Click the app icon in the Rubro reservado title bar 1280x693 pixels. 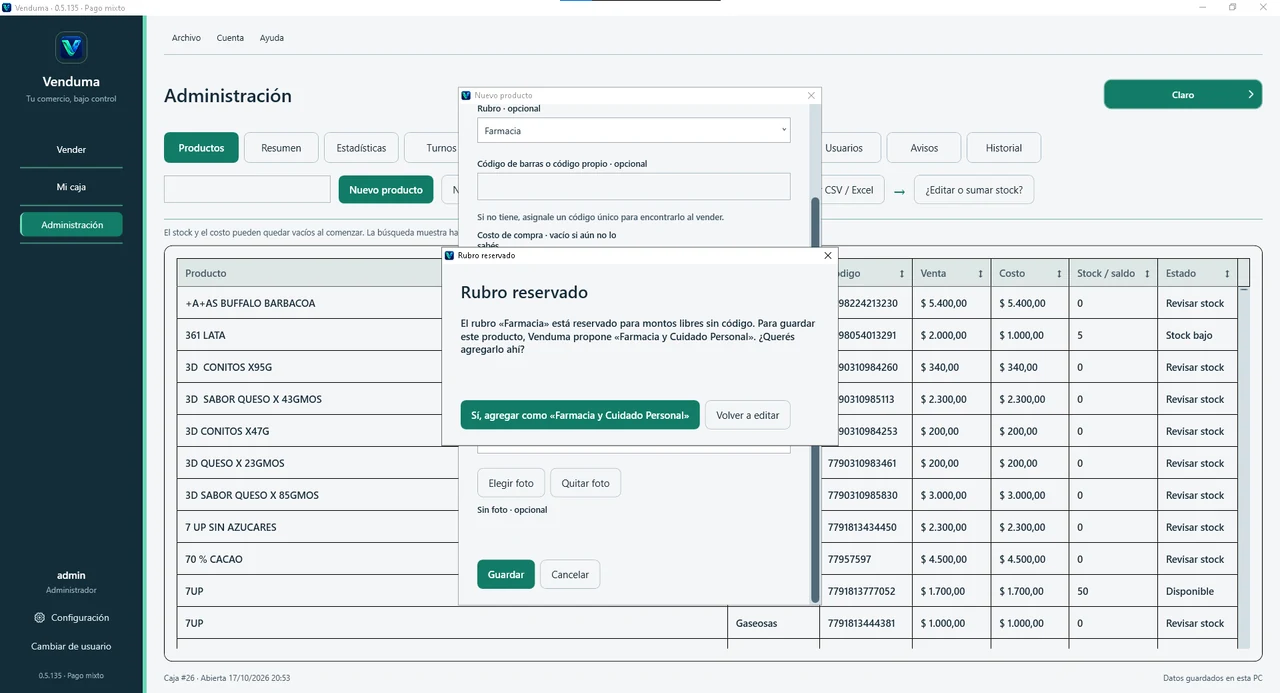point(450,256)
